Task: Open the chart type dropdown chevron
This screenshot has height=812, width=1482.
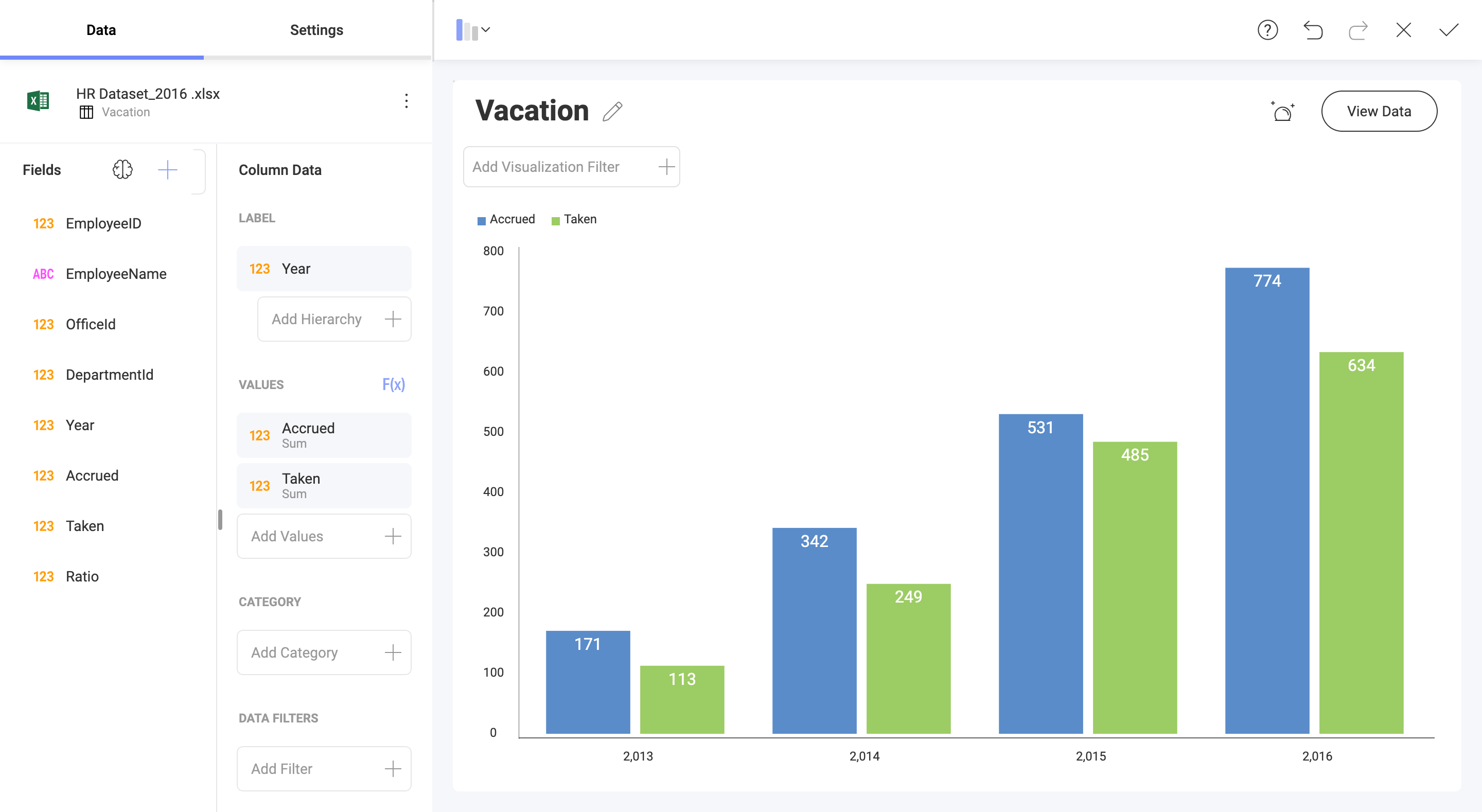Action: pyautogui.click(x=487, y=29)
